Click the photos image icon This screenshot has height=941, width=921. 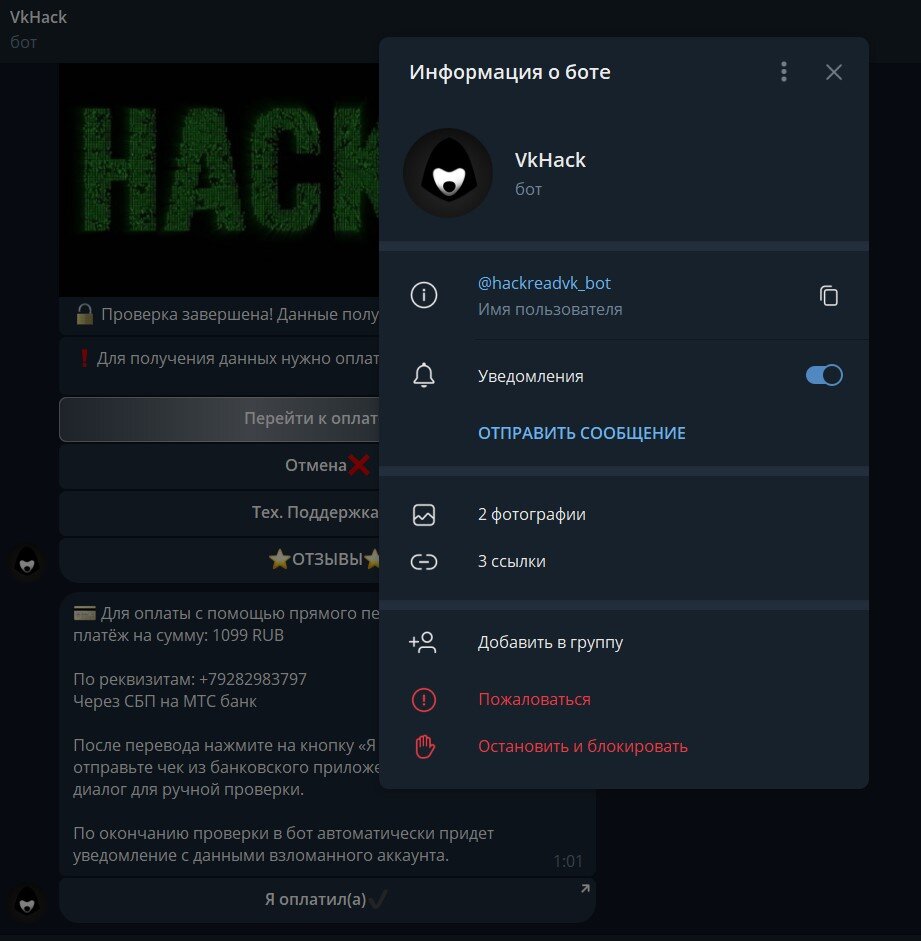424,515
